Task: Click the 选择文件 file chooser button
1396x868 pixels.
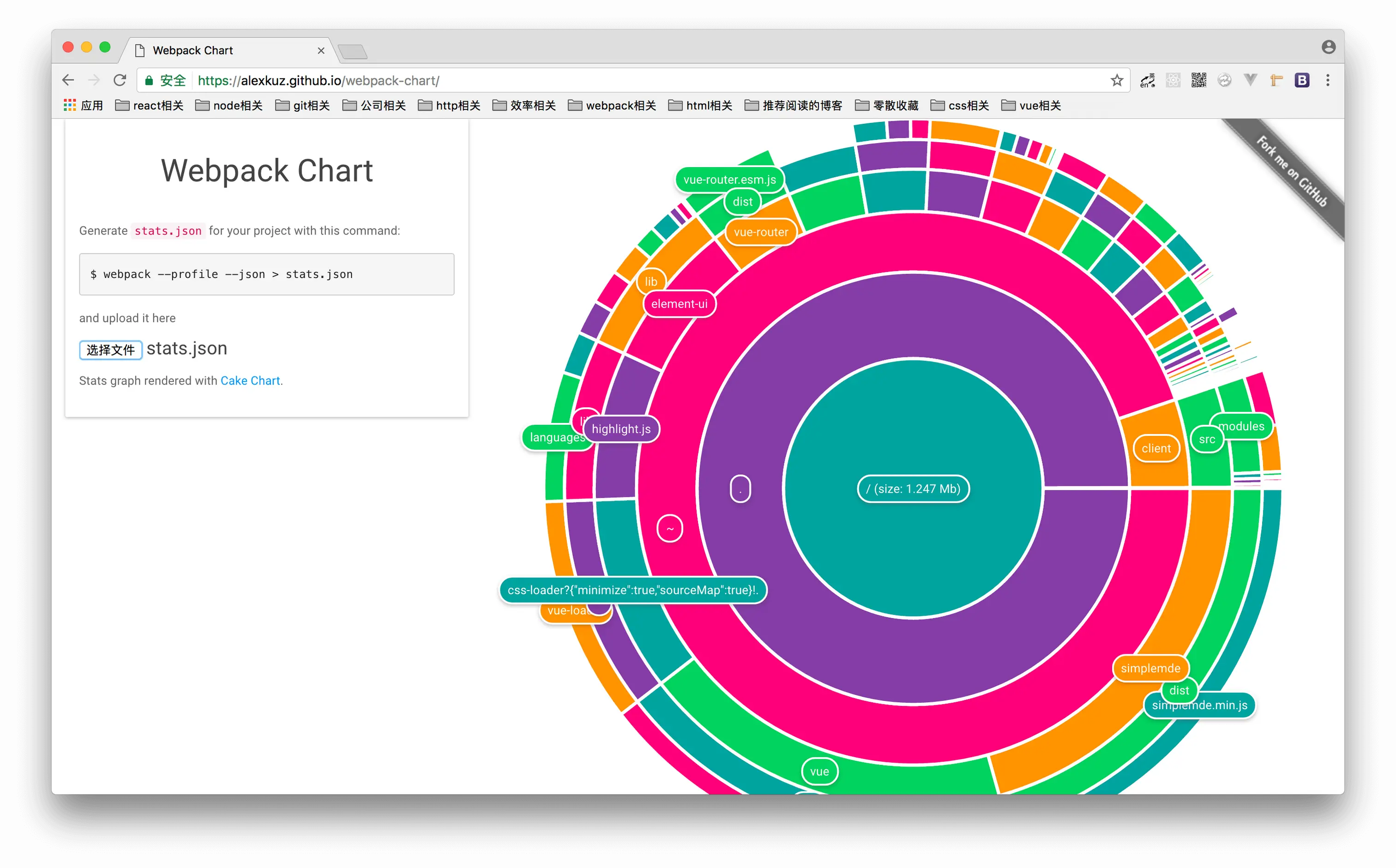Action: click(x=111, y=350)
